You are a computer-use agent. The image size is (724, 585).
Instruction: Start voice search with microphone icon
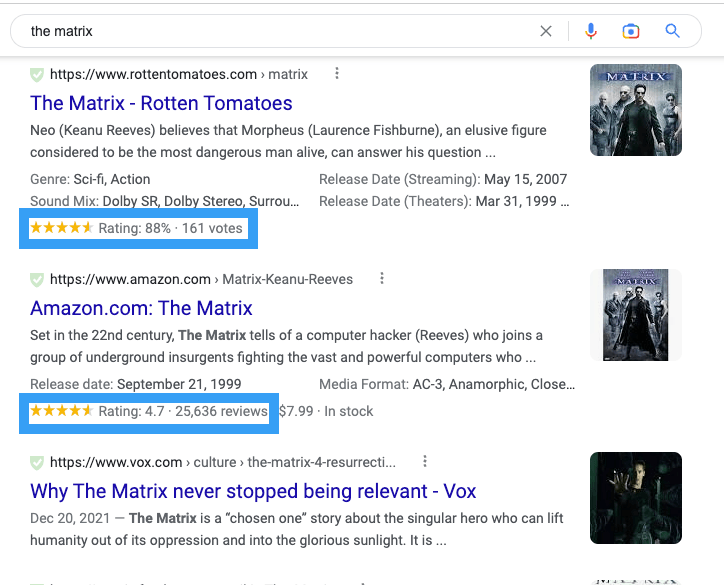tap(591, 31)
